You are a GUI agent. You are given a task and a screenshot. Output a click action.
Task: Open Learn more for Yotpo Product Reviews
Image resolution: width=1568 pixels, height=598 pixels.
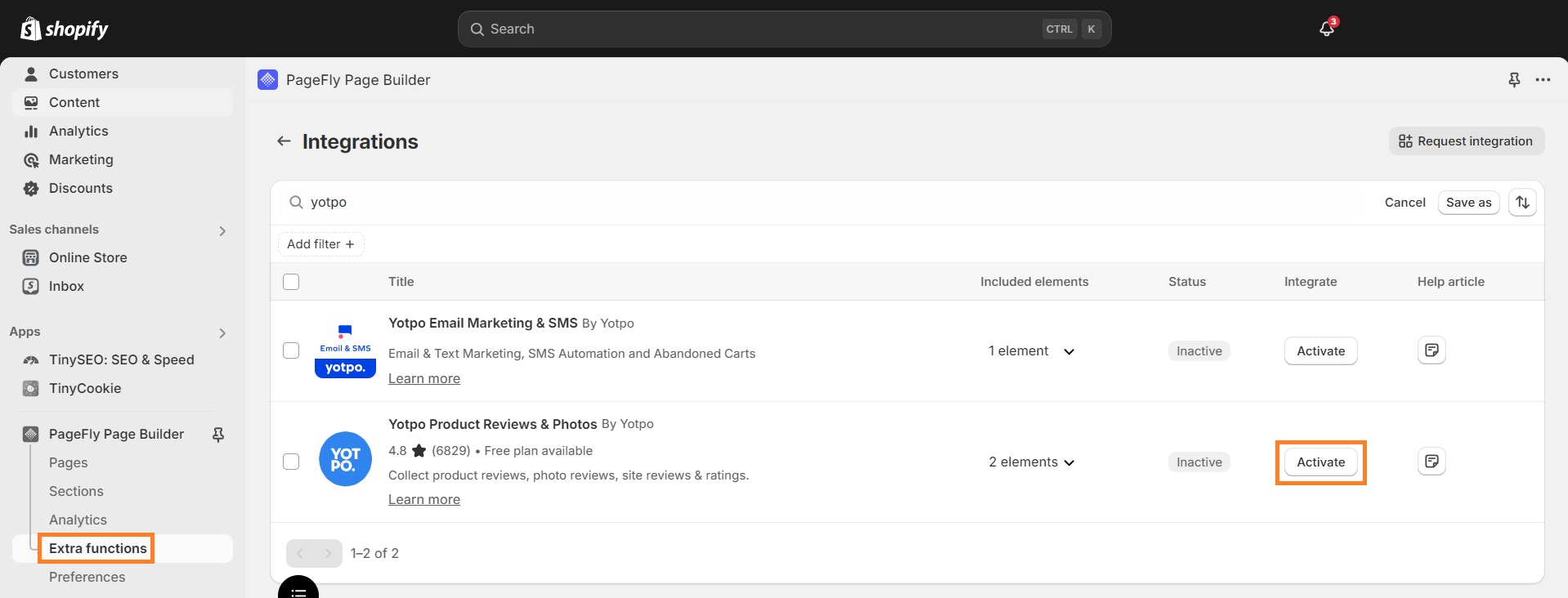tap(424, 499)
